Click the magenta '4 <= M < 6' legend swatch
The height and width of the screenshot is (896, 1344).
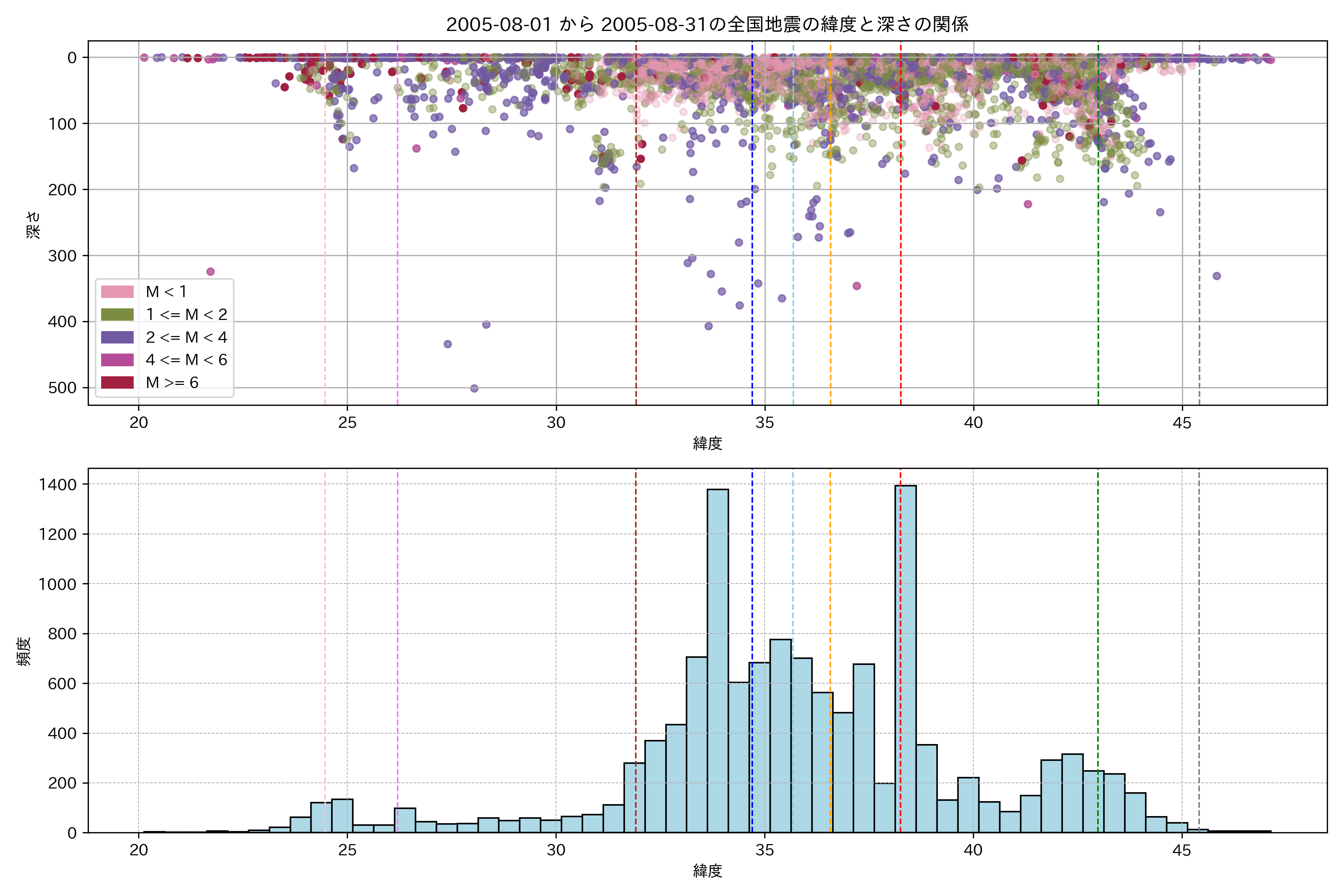[117, 360]
